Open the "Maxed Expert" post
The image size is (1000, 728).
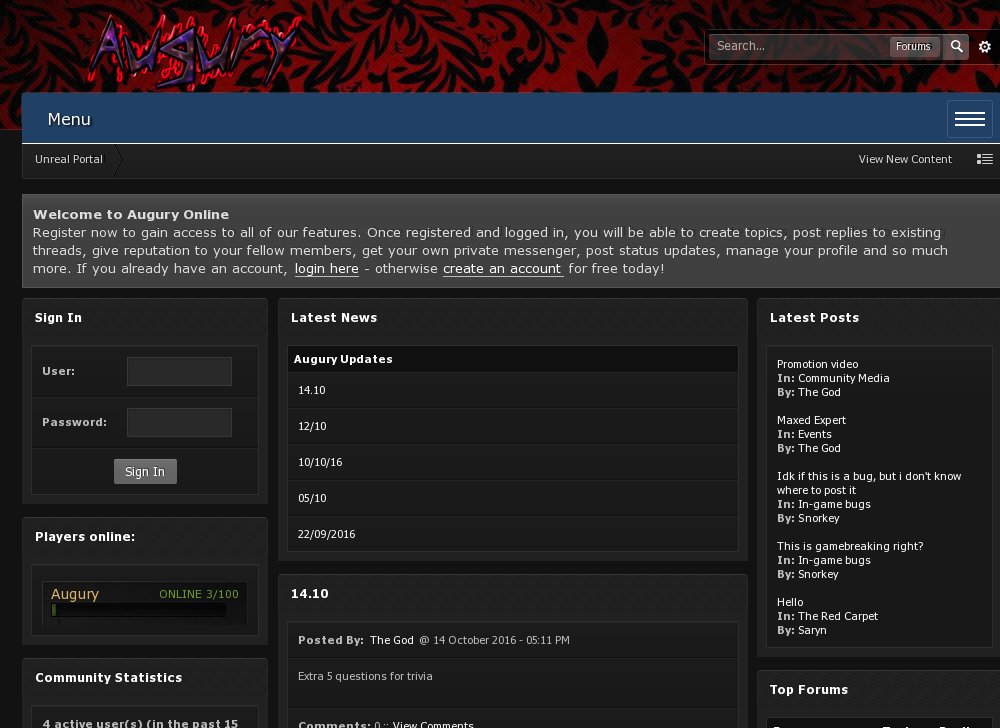(811, 420)
